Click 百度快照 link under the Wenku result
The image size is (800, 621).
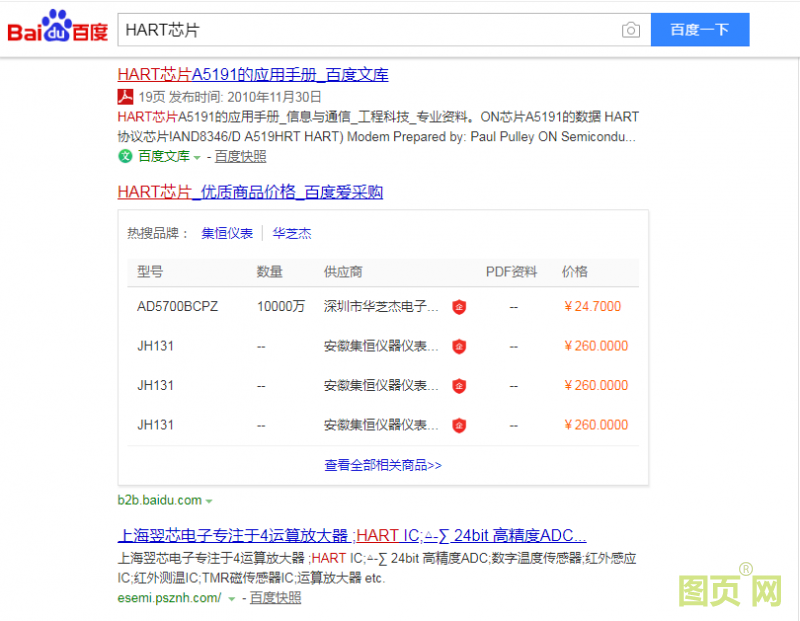[240, 156]
